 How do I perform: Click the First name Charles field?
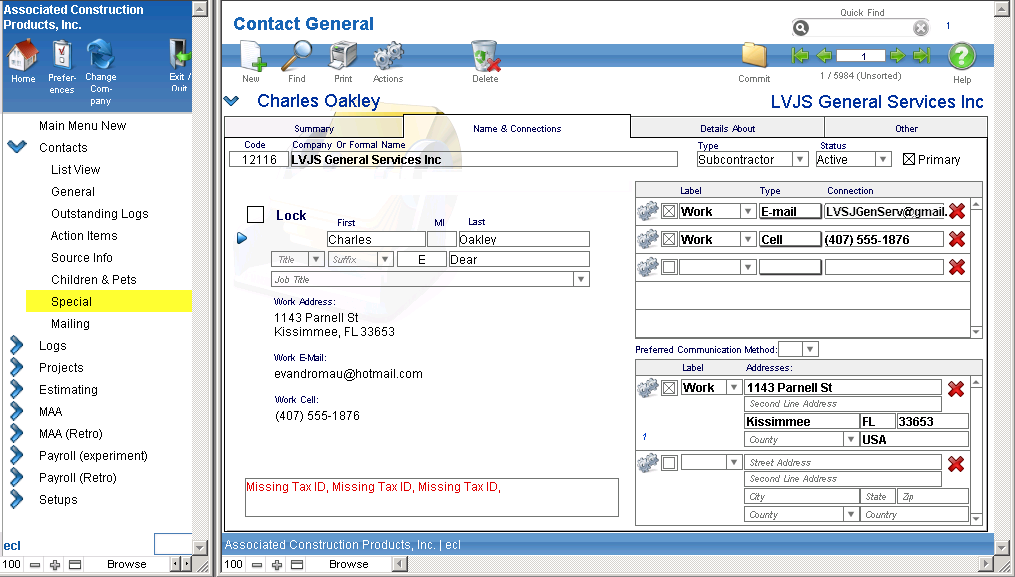coord(375,239)
